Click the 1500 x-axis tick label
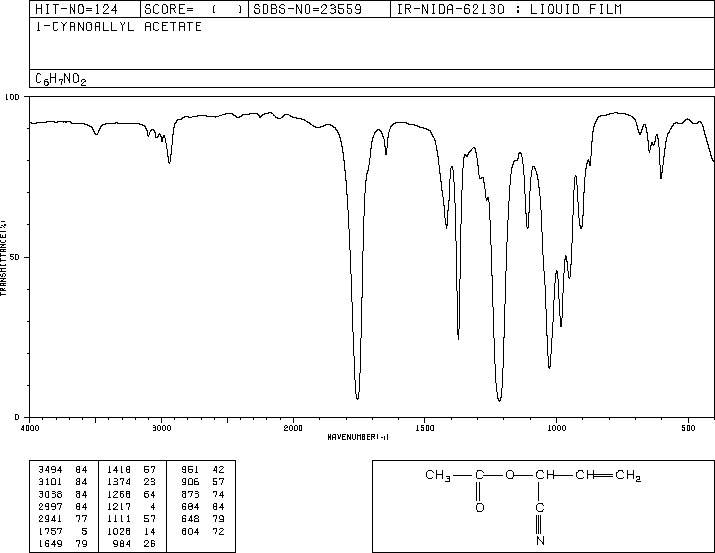 [425, 428]
